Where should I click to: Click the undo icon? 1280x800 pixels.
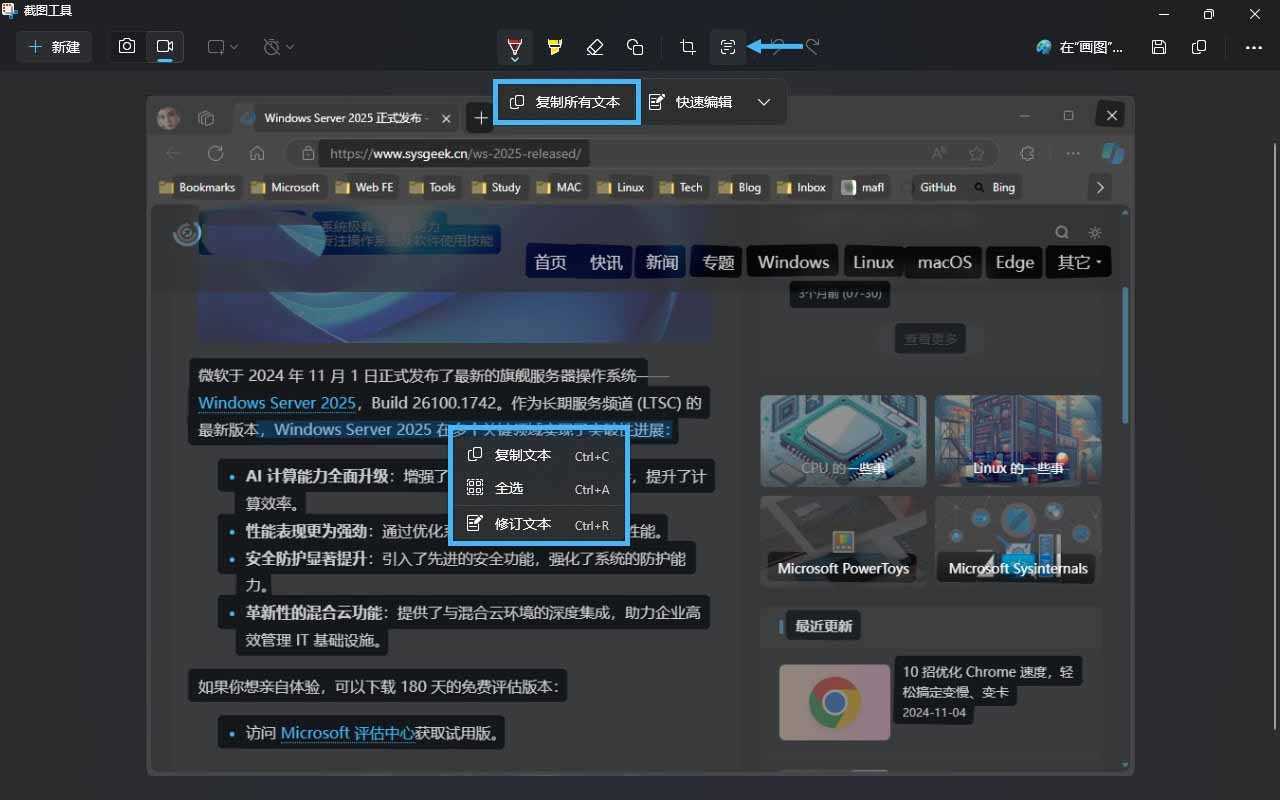point(778,47)
